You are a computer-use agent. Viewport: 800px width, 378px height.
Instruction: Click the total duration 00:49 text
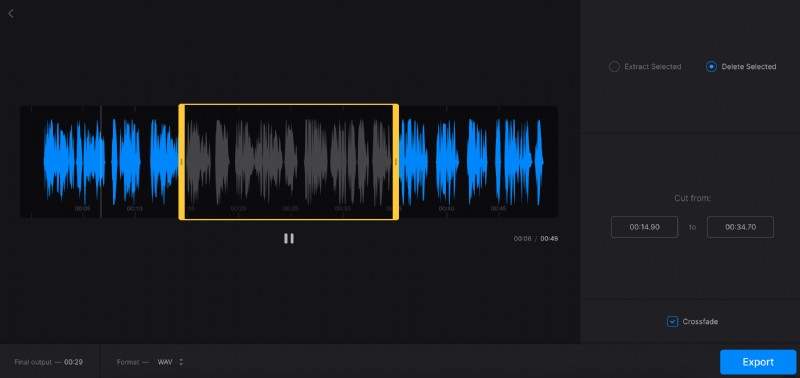click(x=549, y=239)
